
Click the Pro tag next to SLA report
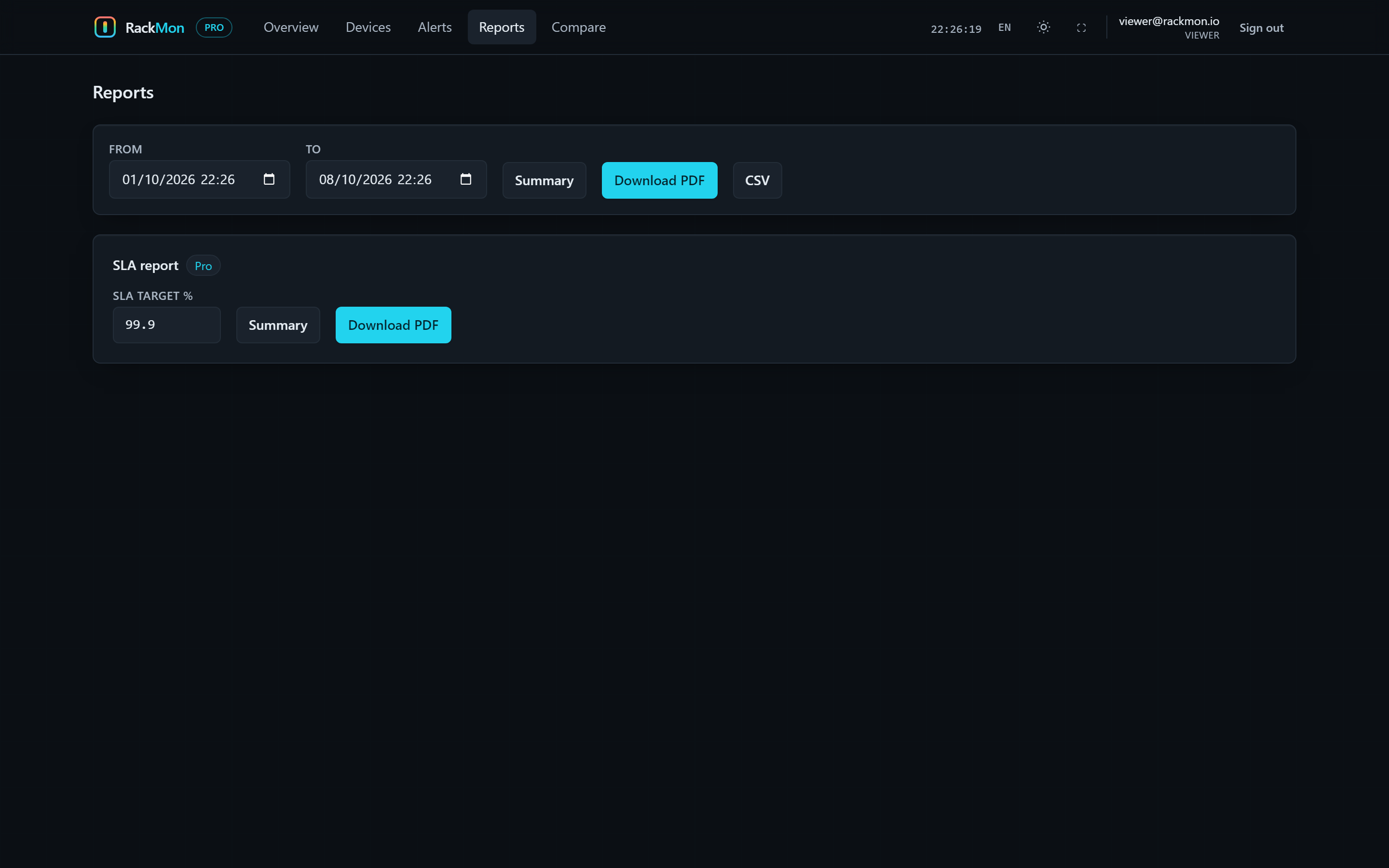[203, 266]
